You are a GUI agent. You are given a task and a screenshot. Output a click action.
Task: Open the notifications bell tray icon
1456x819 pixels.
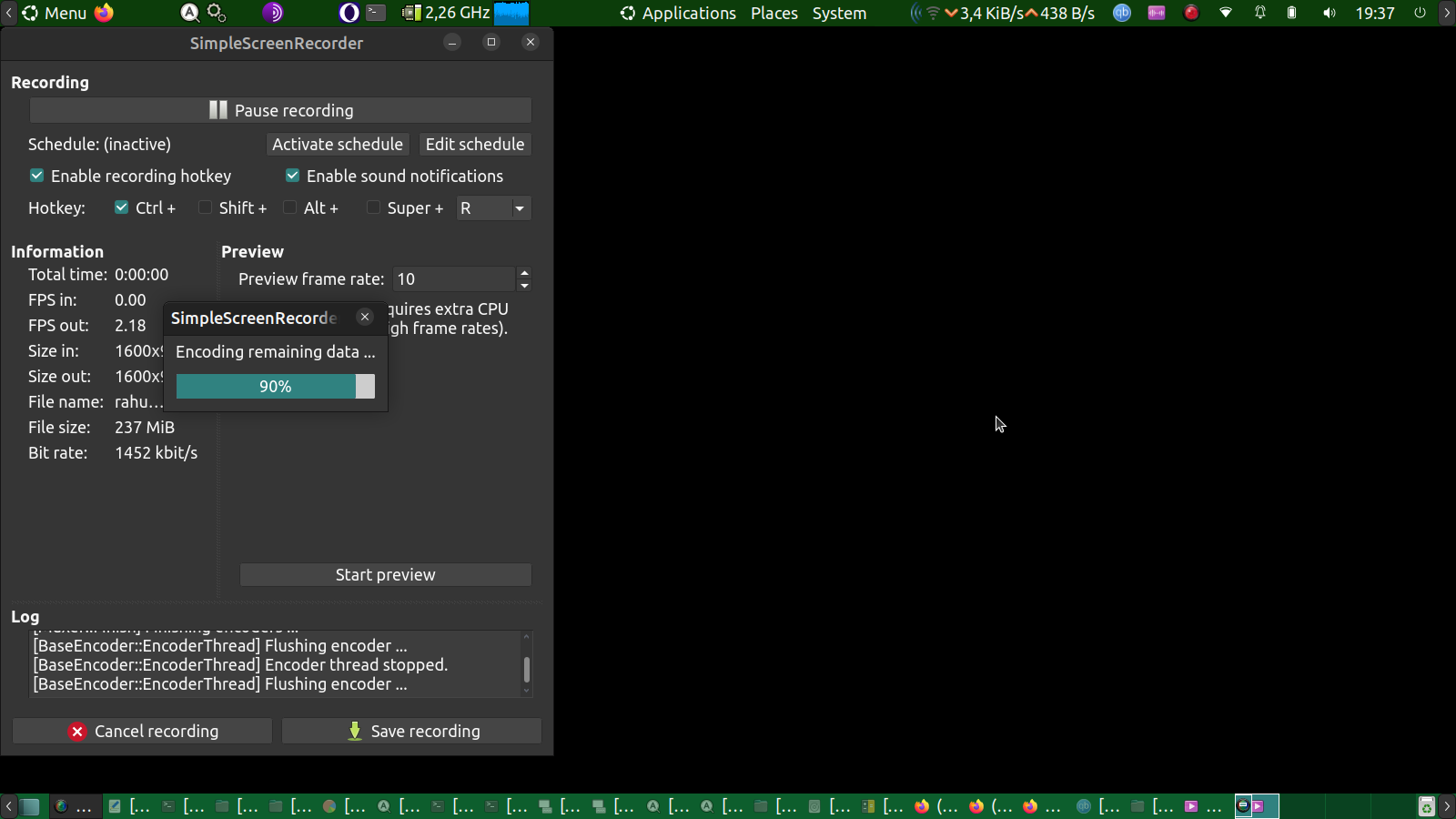[x=1260, y=13]
